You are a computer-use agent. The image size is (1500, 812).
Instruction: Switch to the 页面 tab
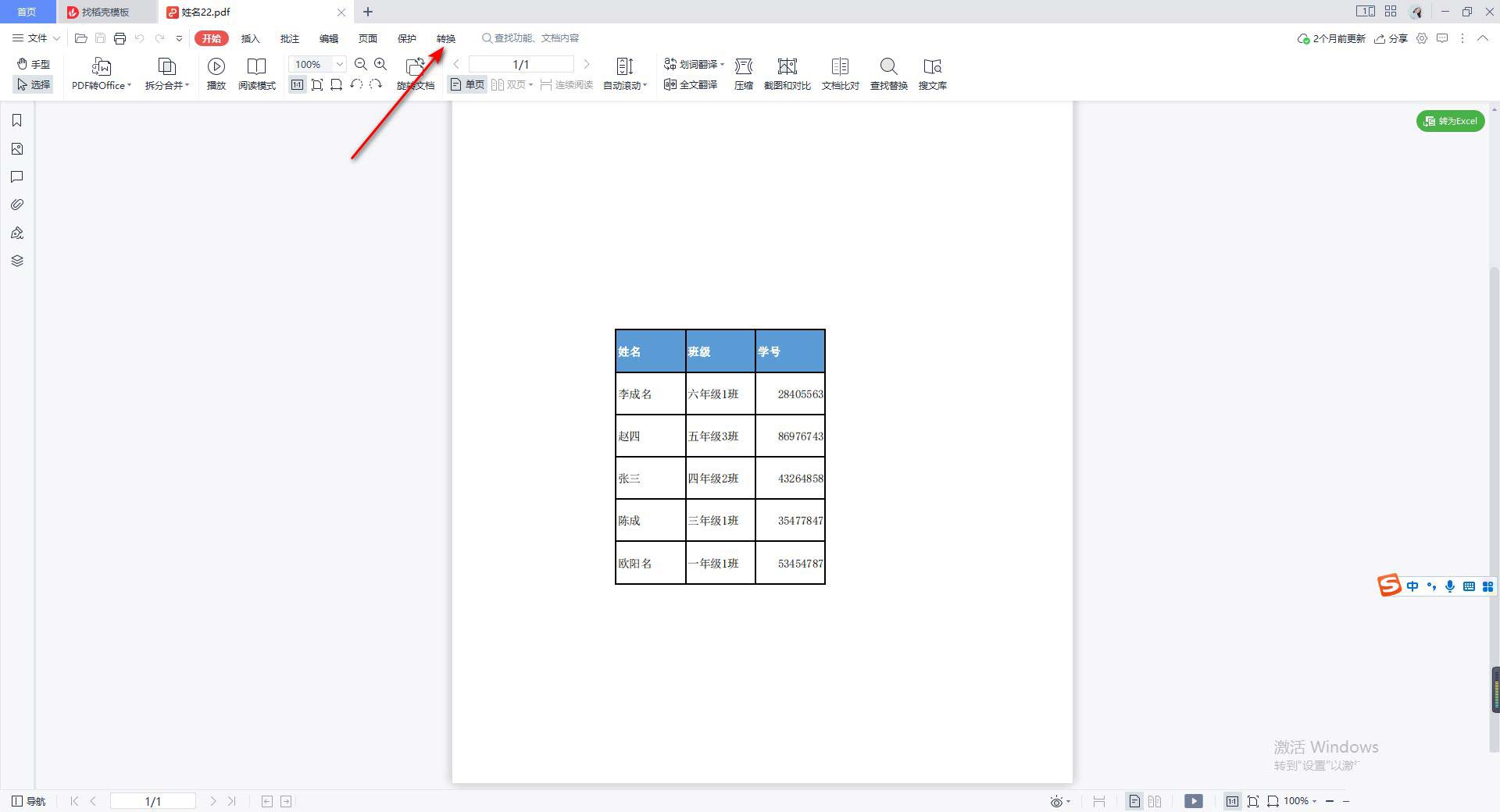pyautogui.click(x=368, y=38)
